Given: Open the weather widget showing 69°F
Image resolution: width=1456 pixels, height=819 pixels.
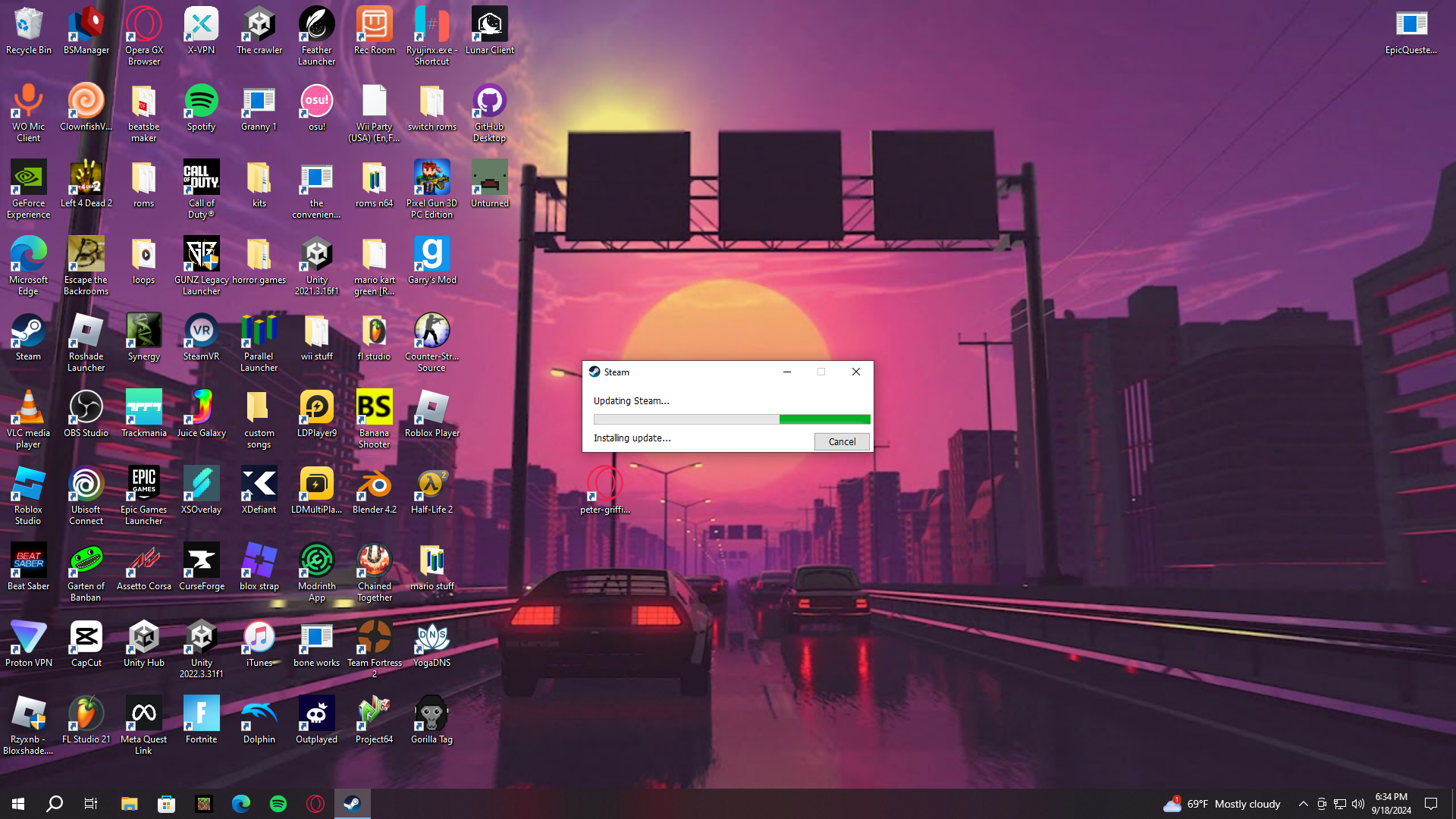Looking at the screenshot, I should [x=1222, y=804].
